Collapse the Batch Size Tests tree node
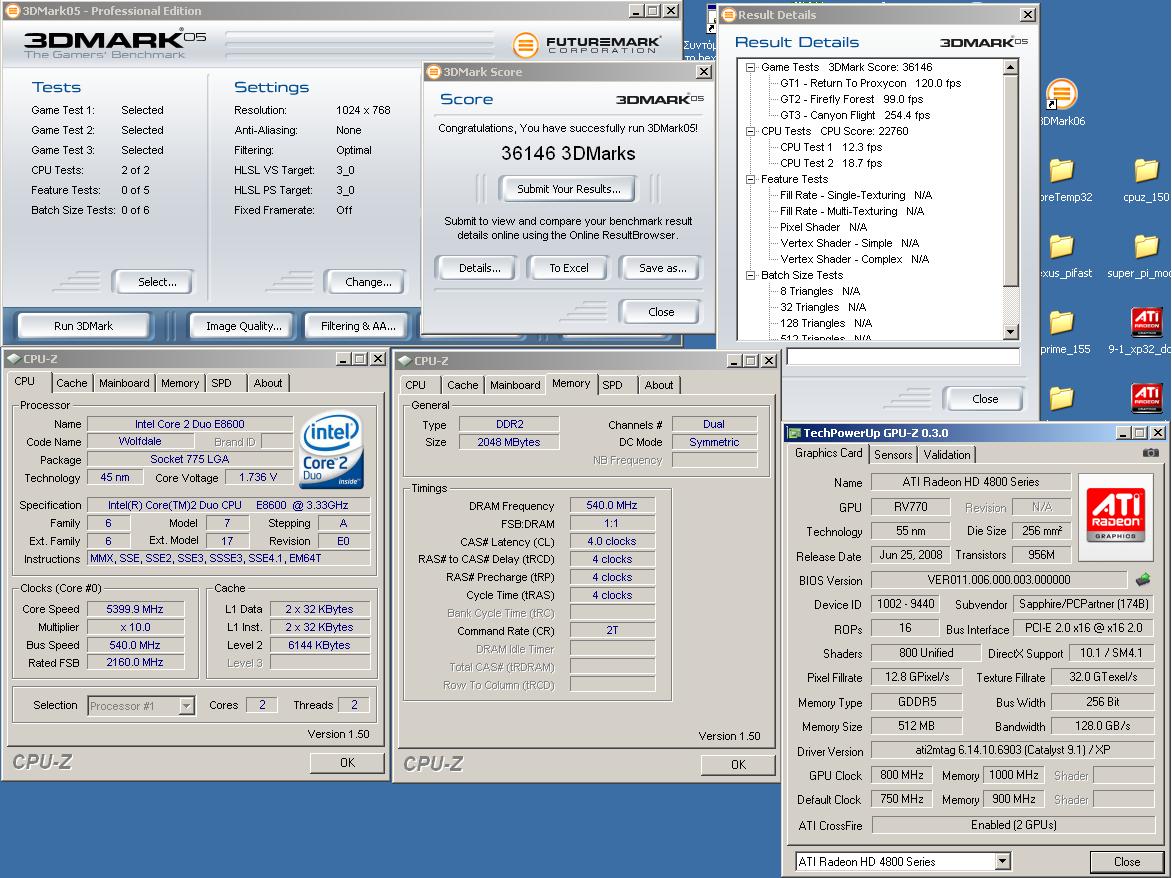Screen dimensions: 1172x878 click(x=750, y=275)
